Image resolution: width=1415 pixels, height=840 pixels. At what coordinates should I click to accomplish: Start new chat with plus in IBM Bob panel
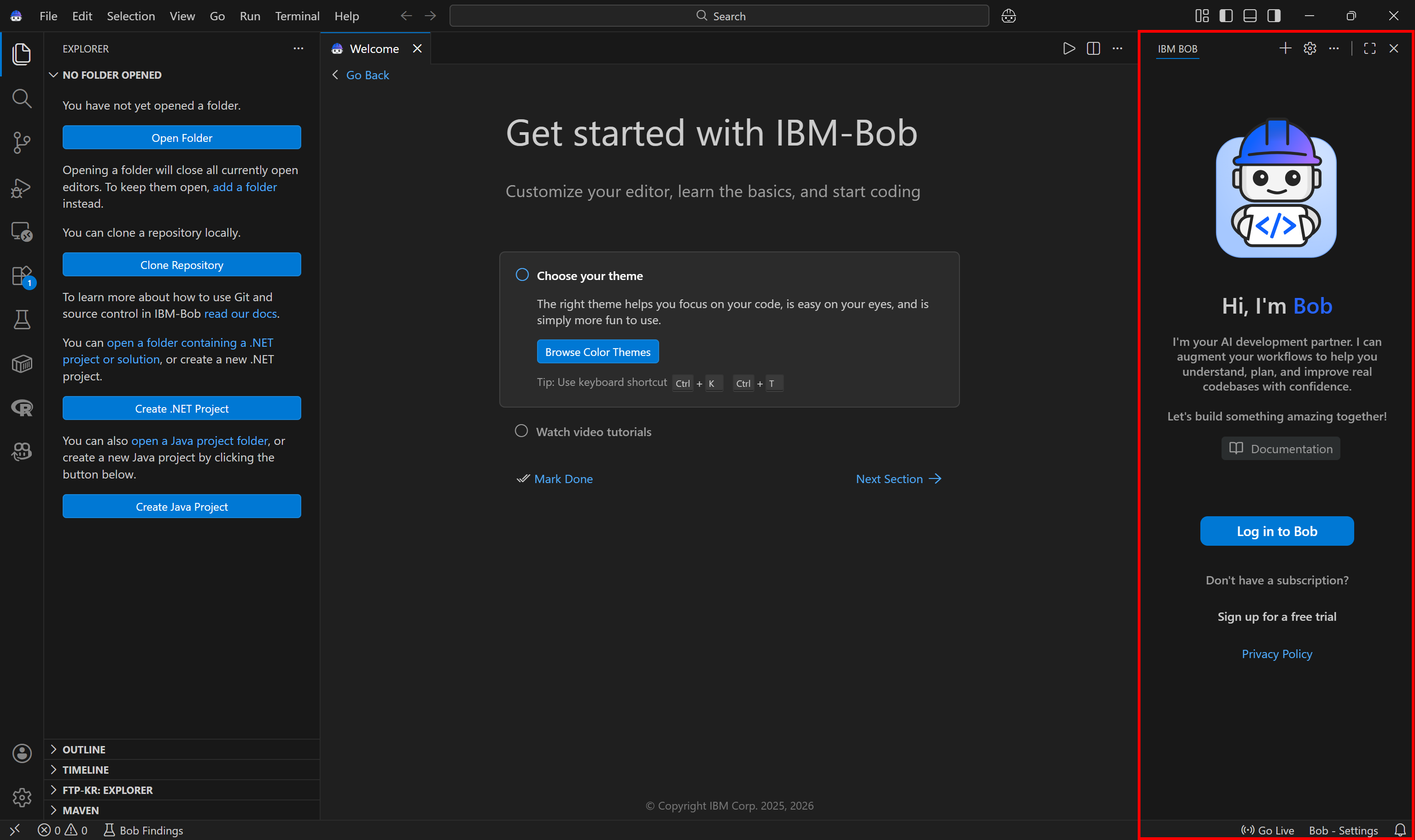pos(1286,49)
